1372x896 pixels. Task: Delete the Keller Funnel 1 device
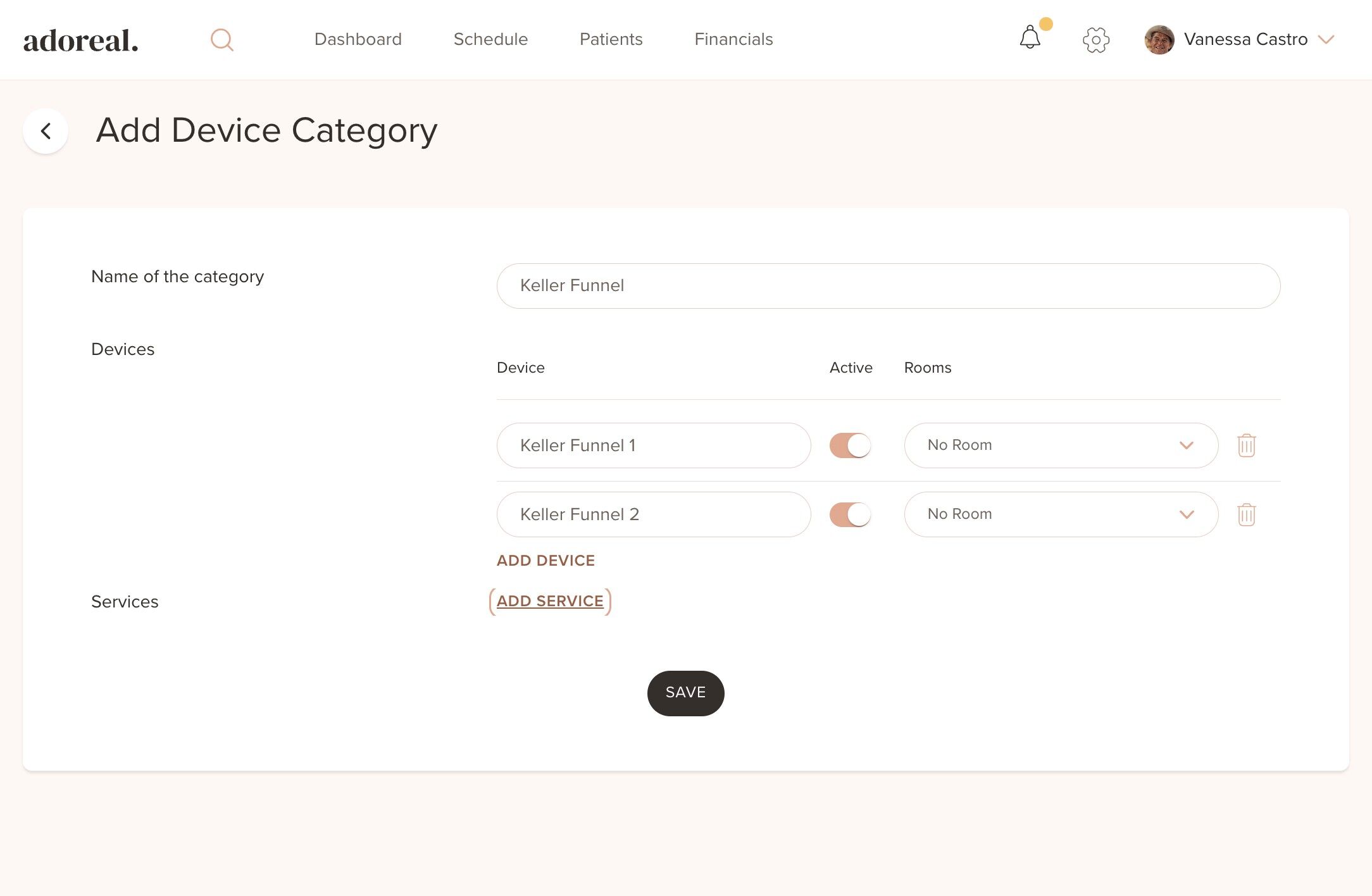(1246, 445)
